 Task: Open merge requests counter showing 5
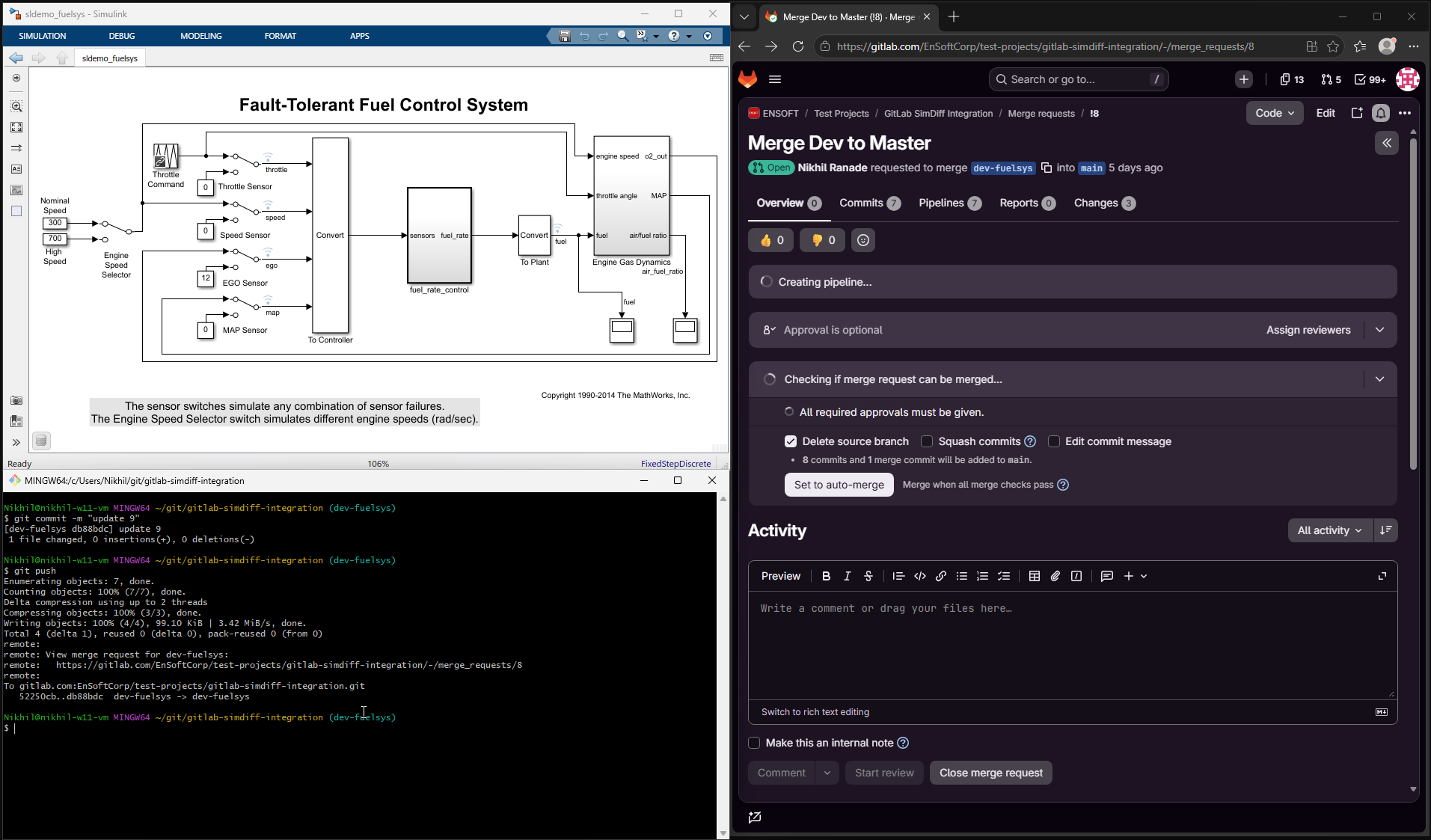point(1332,79)
